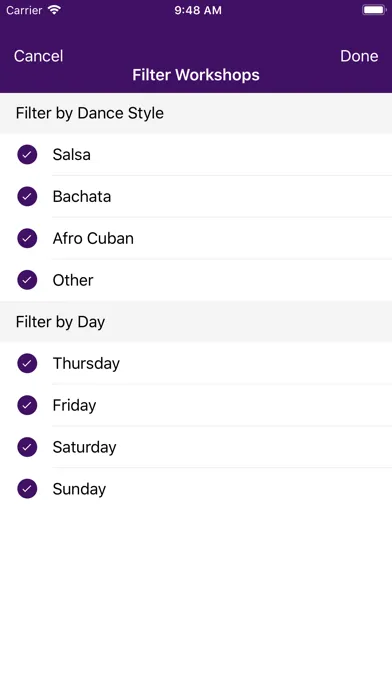The width and height of the screenshot is (392, 696).
Task: Click the battery icon in status bar
Action: tap(374, 10)
